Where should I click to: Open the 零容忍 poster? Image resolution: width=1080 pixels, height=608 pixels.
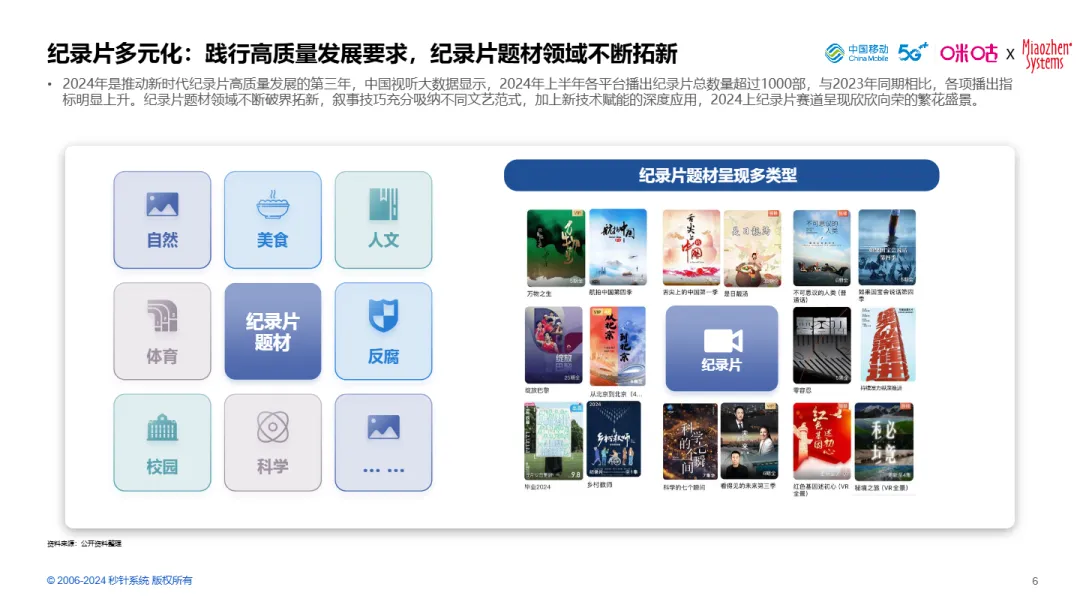click(x=822, y=345)
